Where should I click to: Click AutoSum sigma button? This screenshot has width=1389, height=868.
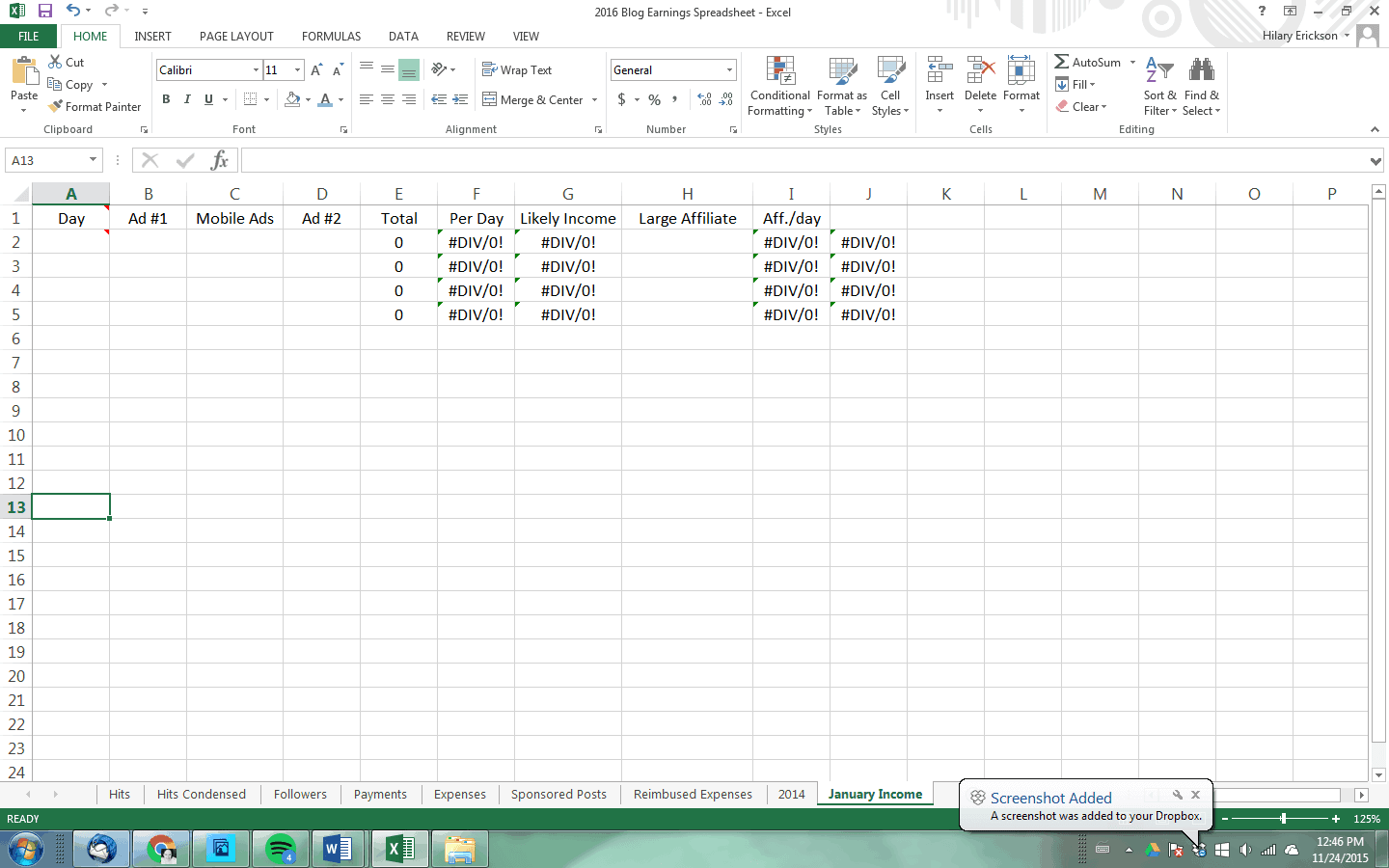[1088, 62]
